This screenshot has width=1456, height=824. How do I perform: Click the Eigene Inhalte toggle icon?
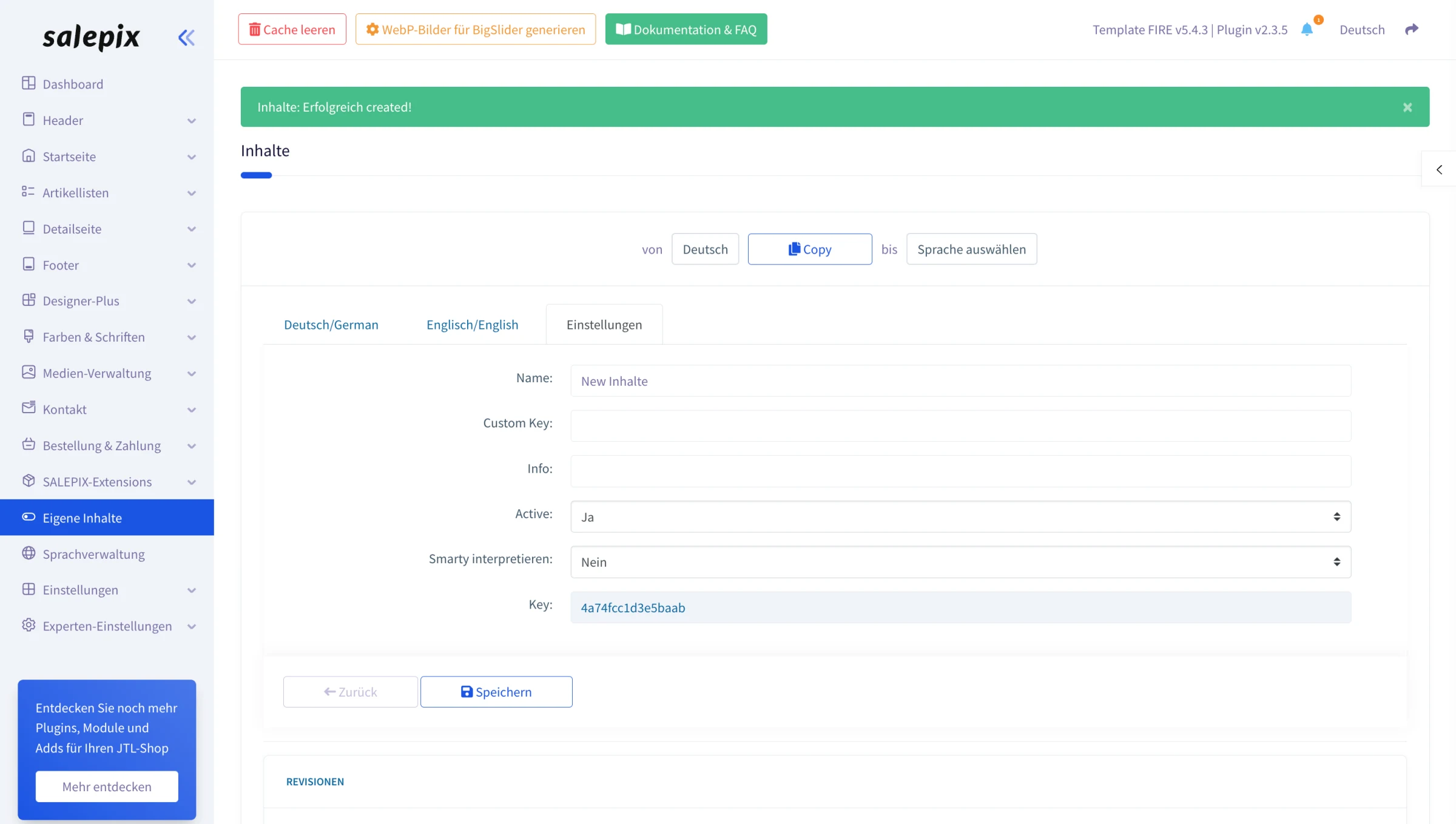pos(29,517)
